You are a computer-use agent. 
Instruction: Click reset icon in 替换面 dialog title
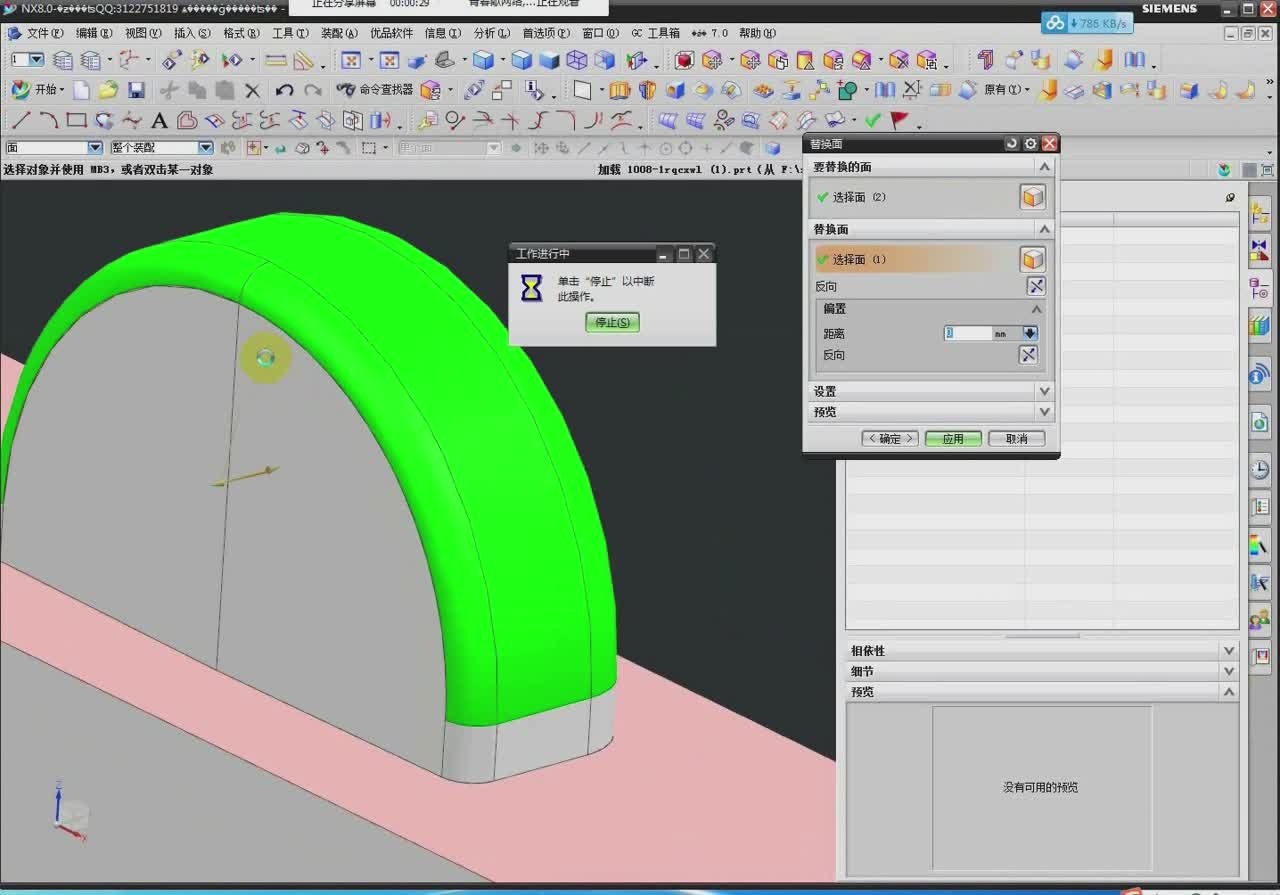[1012, 144]
